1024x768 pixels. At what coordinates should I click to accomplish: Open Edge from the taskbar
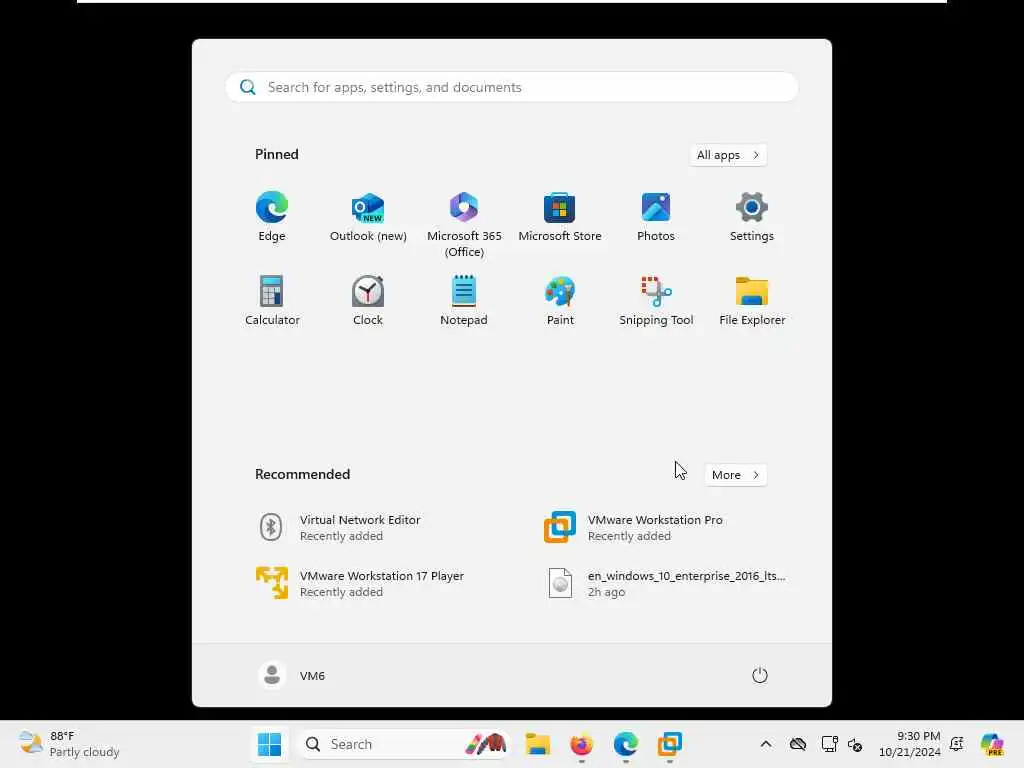[626, 744]
